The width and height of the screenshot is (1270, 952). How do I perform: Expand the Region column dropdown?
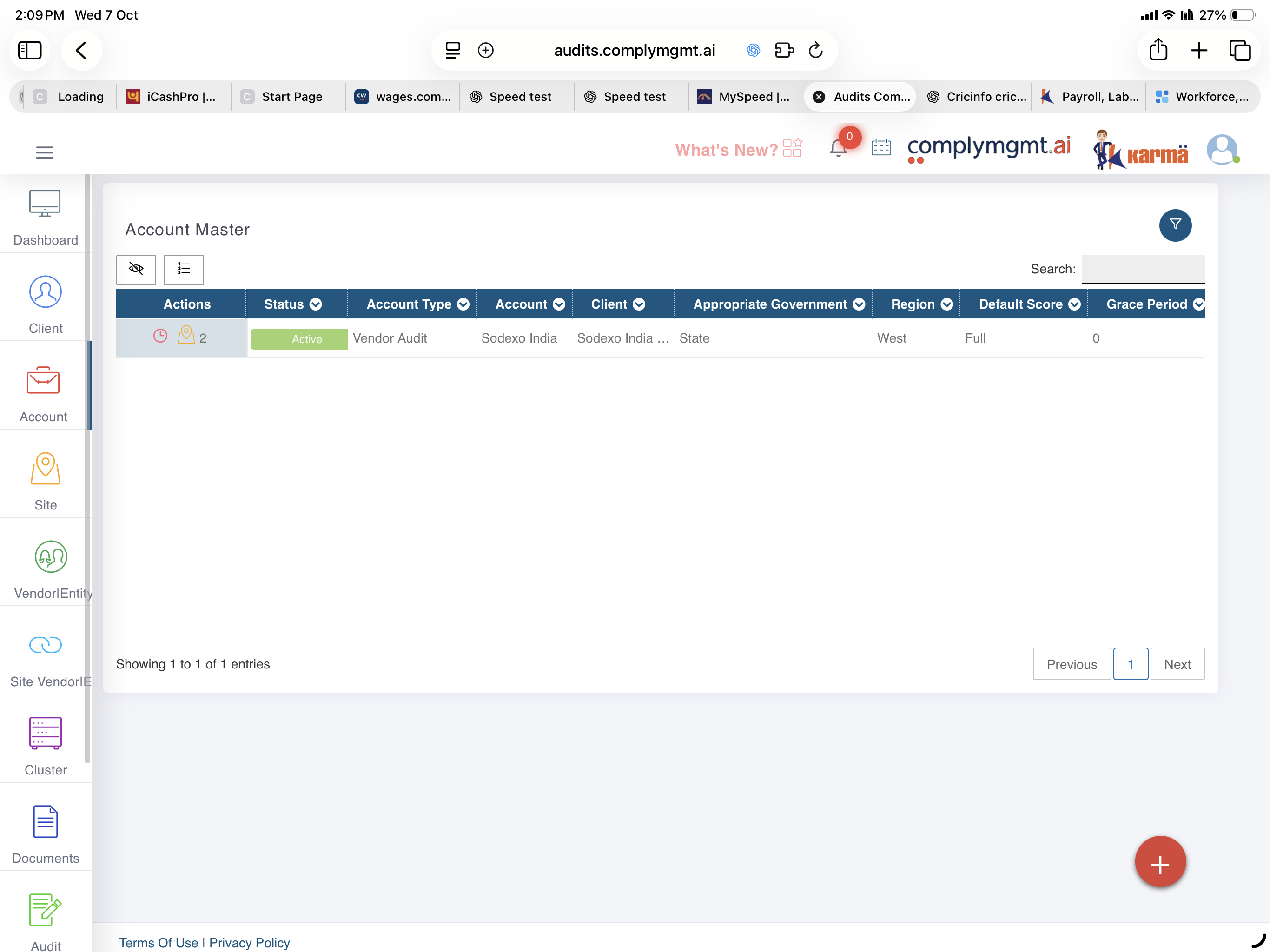coord(947,304)
